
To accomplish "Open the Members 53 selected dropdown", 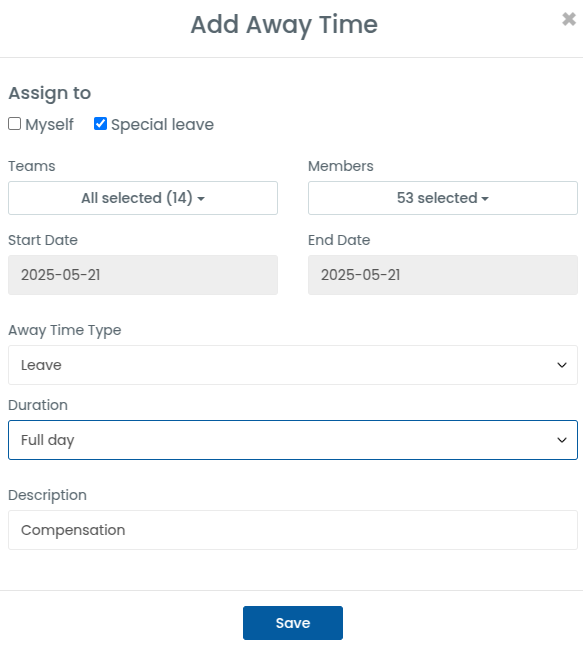I will click(x=443, y=198).
